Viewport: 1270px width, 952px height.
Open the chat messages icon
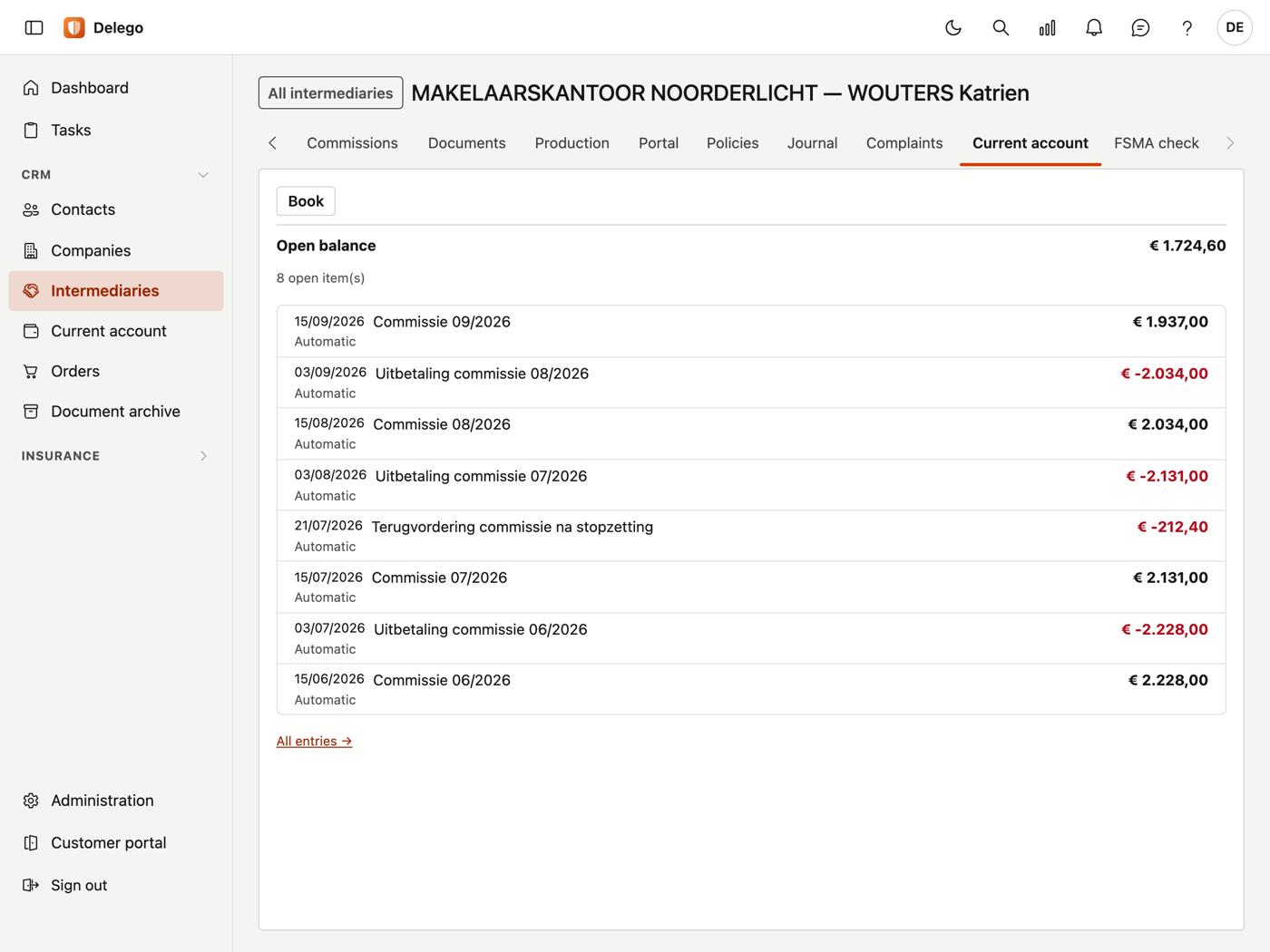[1141, 28]
